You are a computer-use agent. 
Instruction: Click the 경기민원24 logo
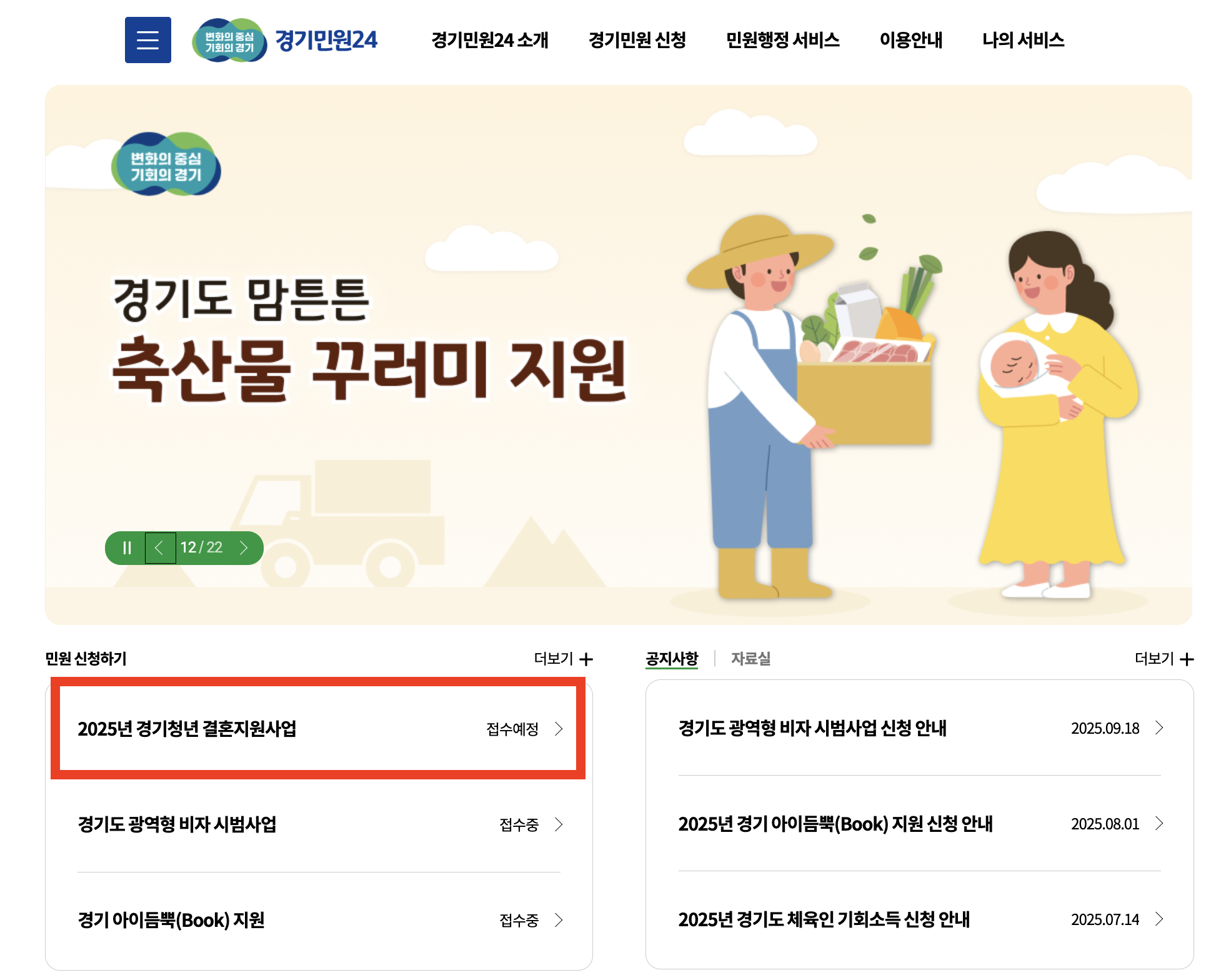pos(285,40)
